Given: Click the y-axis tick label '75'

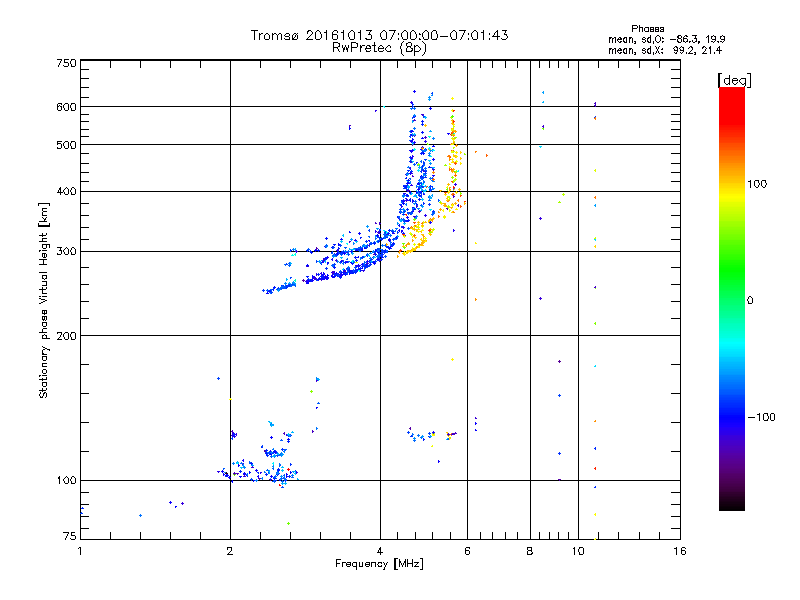Looking at the screenshot, I should pyautogui.click(x=70, y=536).
